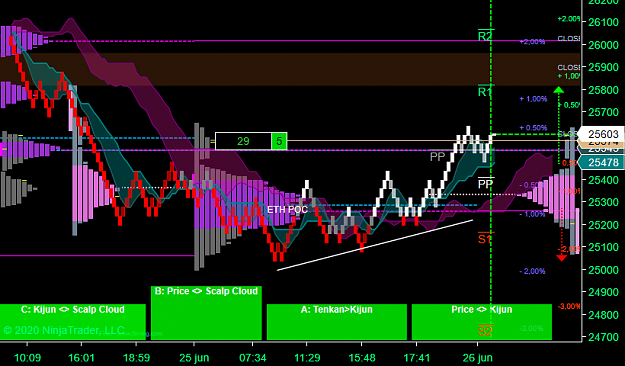The height and width of the screenshot is (366, 625).
Task: Click the 25300 price axis label
Action: (x=603, y=202)
